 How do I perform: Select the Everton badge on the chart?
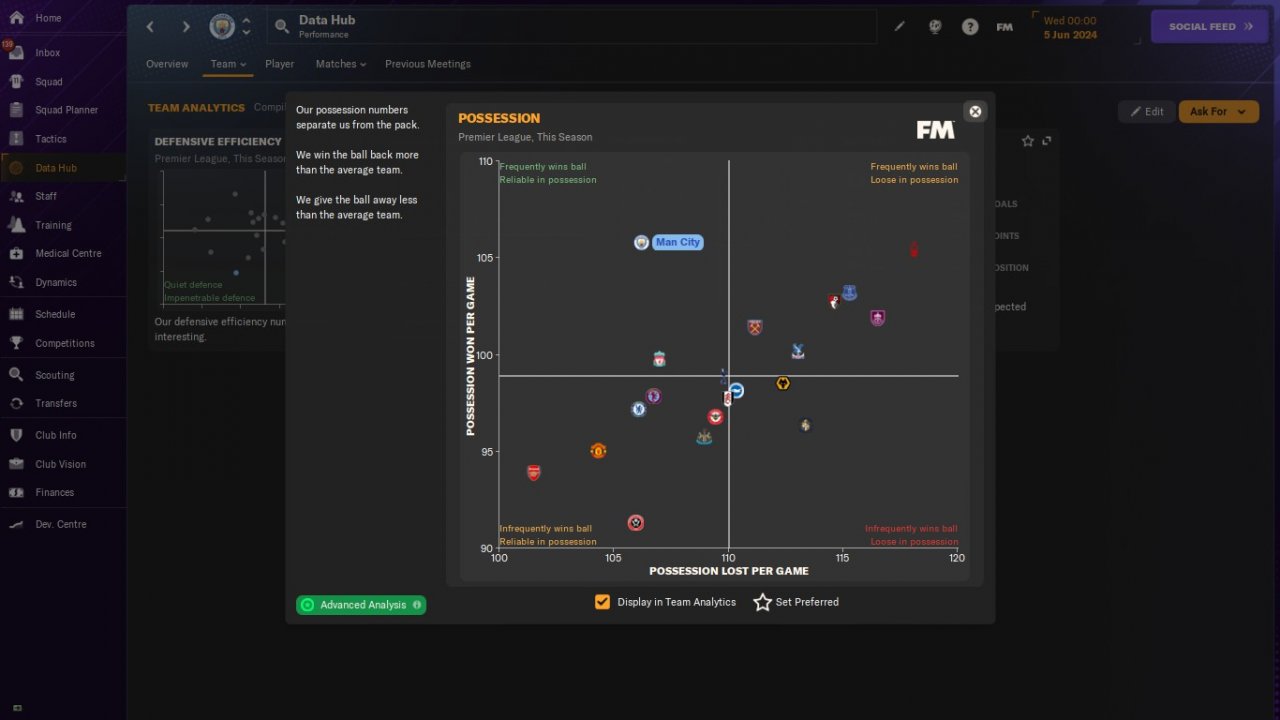pyautogui.click(x=849, y=293)
